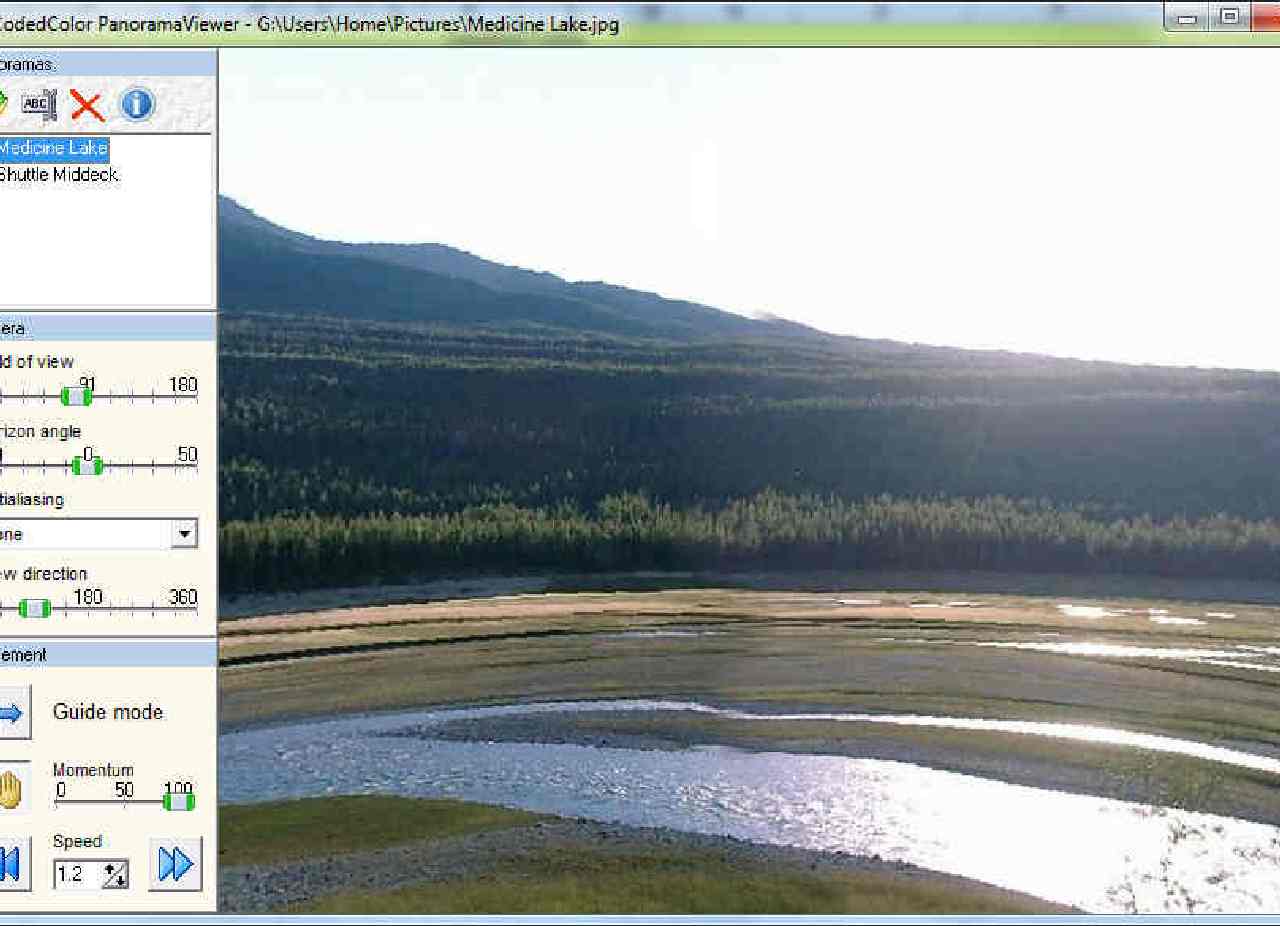Maximize the PanoramaViewer window

coord(1230,15)
